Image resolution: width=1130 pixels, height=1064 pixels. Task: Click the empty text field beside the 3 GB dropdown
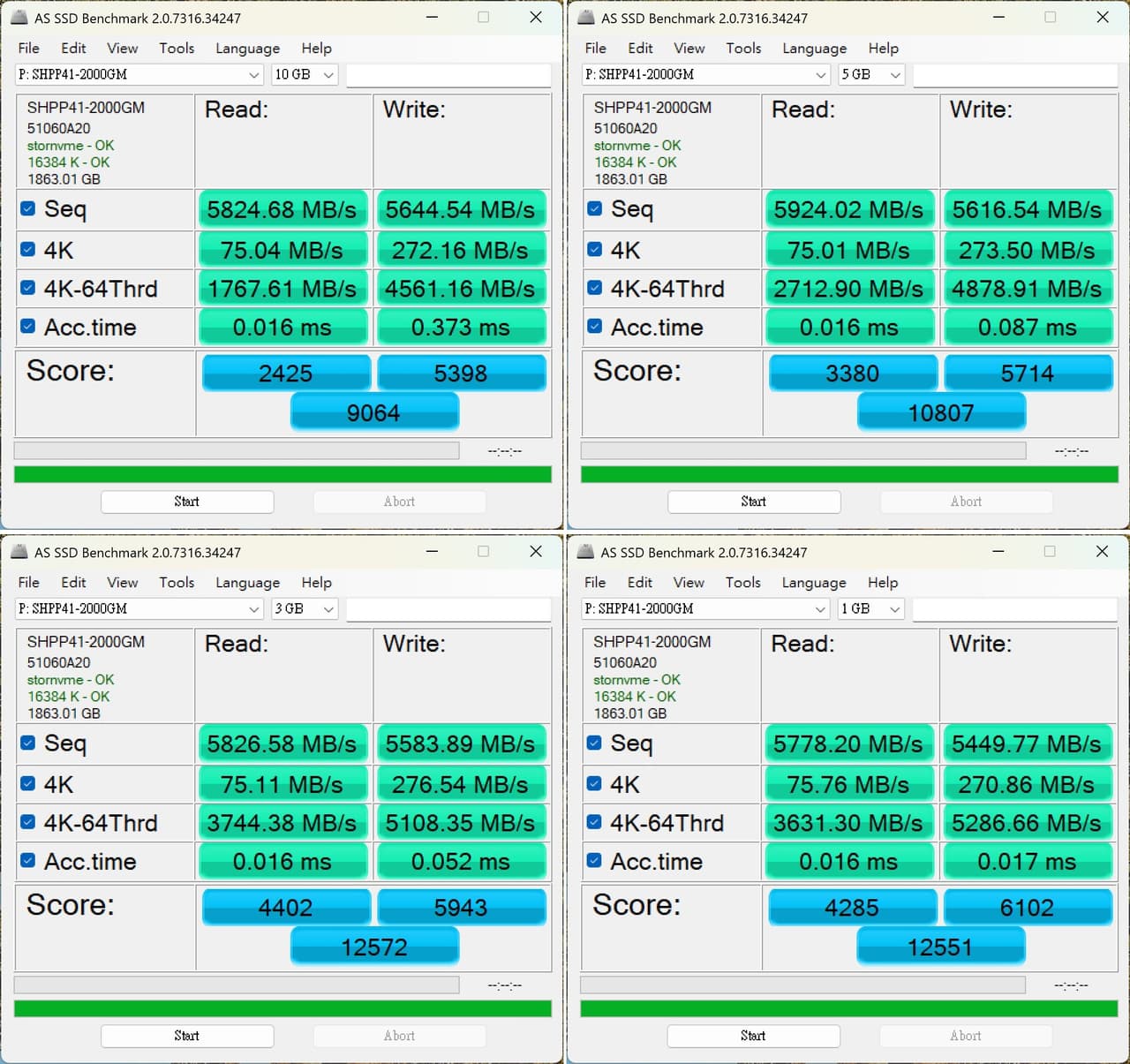click(x=448, y=609)
